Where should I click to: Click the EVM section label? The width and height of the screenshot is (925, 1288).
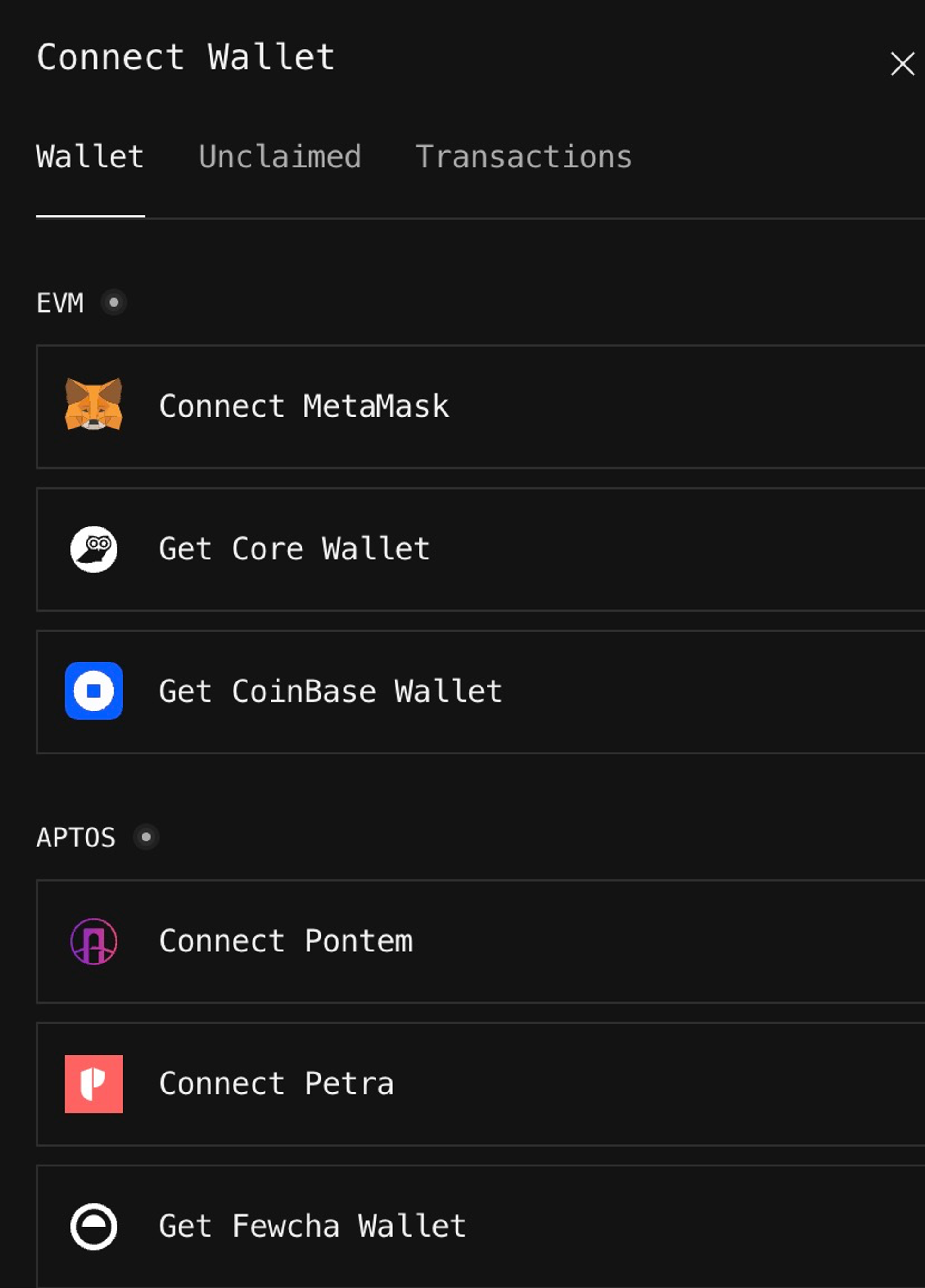click(60, 303)
